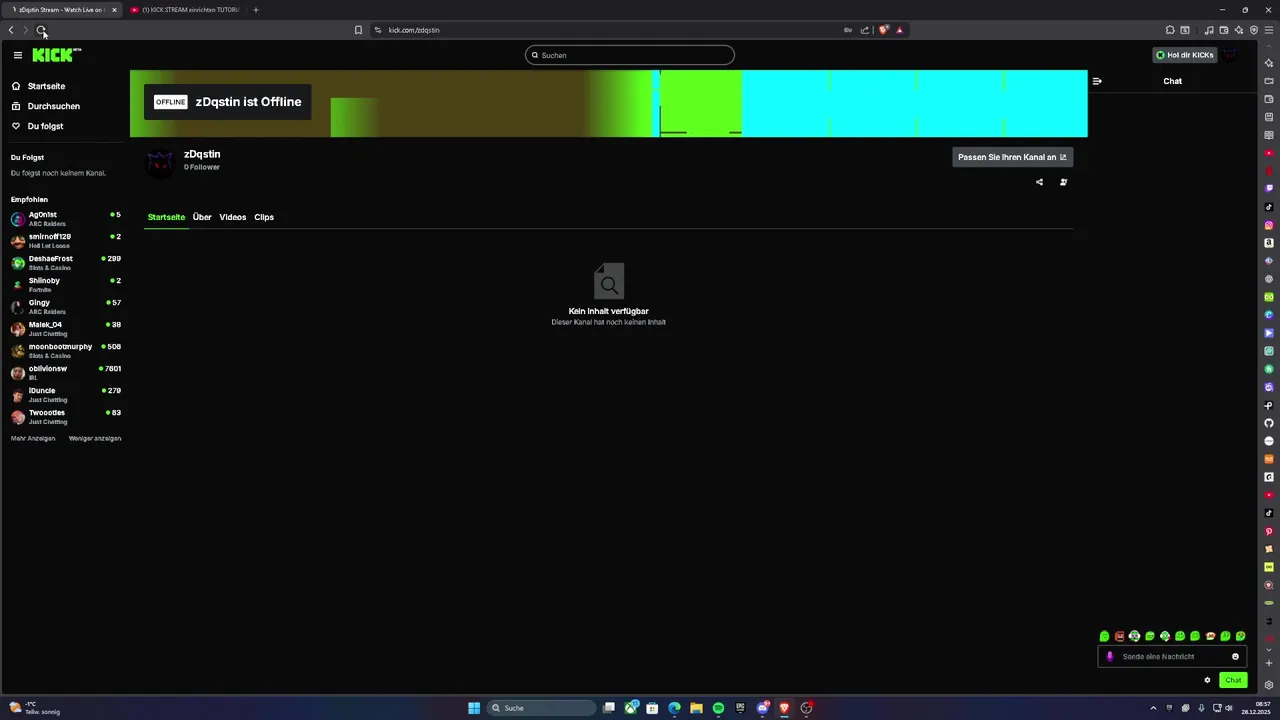Focus the Sende eine Nachricht input
This screenshot has height=720, width=1280.
1172,657
